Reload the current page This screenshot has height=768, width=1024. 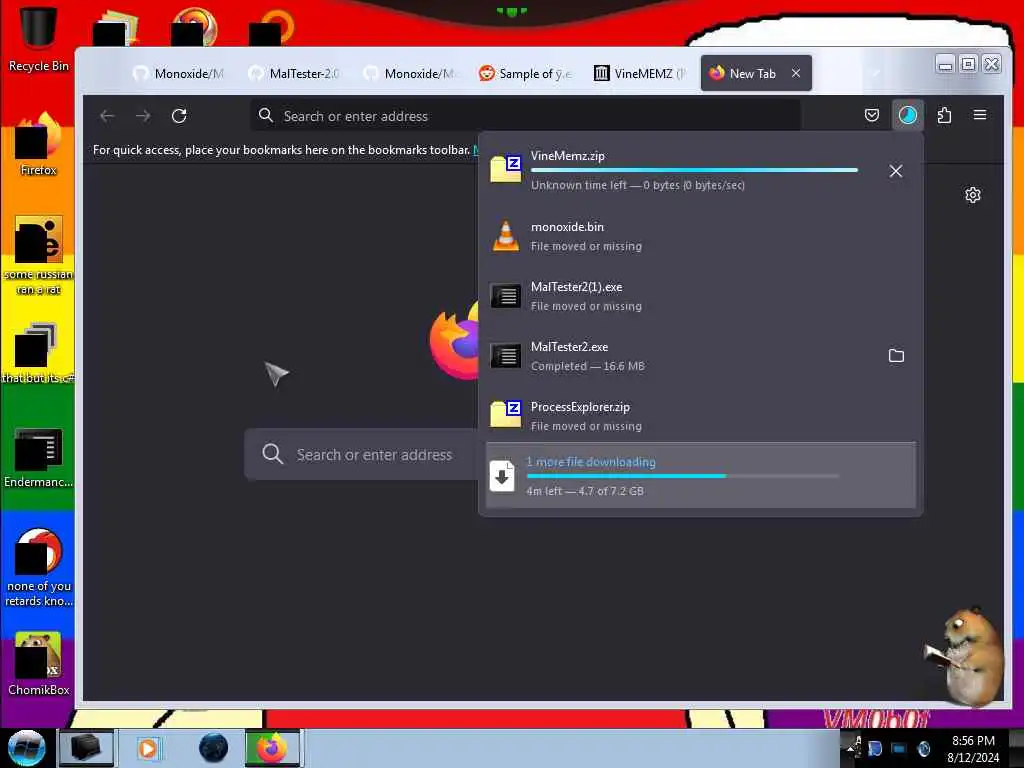point(179,116)
